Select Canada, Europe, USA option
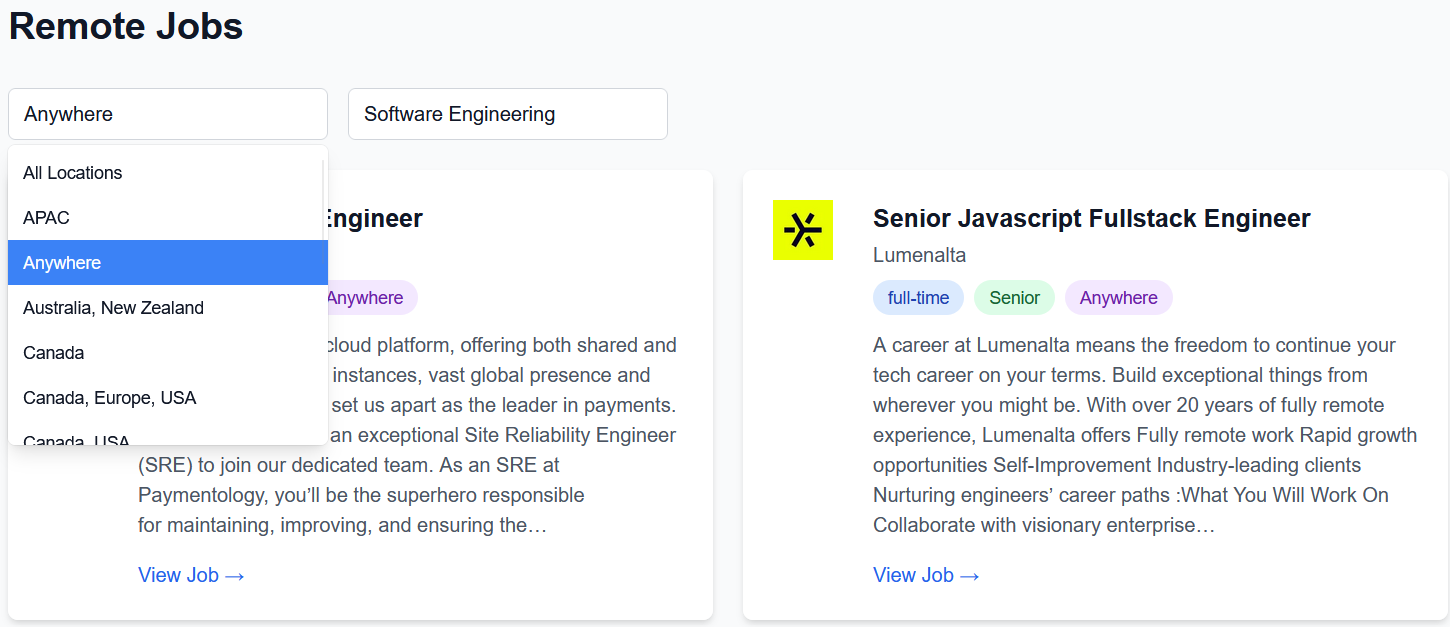The height and width of the screenshot is (627, 1450). [109, 398]
